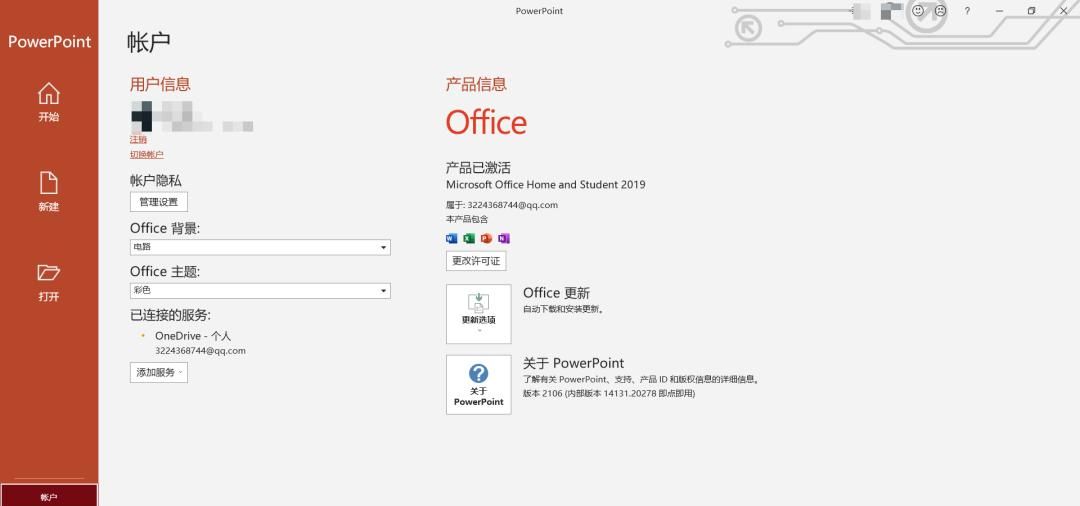The height and width of the screenshot is (506, 1080).
Task: Click the 产品已激活 heading
Action: (x=478, y=167)
